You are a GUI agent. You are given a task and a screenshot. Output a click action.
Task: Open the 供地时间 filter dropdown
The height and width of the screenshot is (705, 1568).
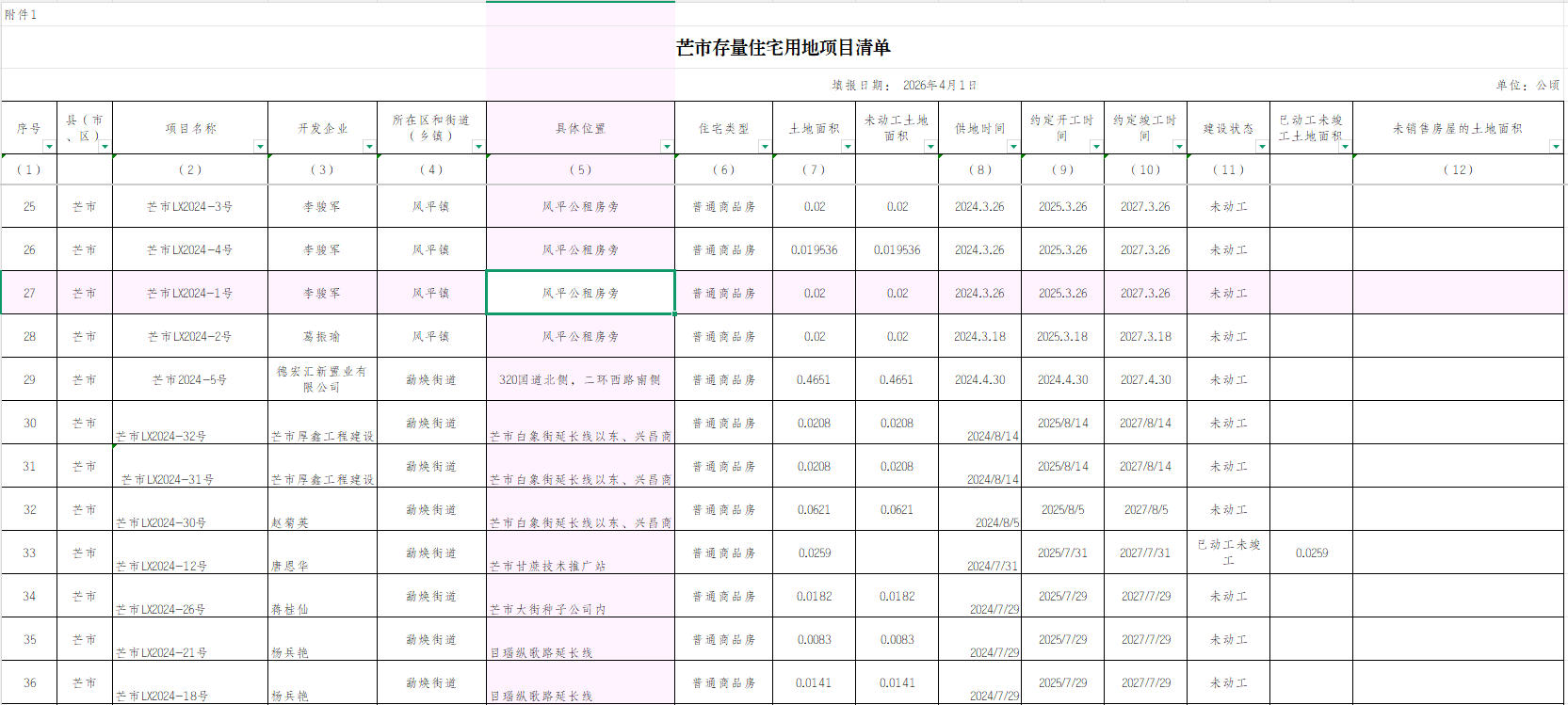(x=1013, y=147)
